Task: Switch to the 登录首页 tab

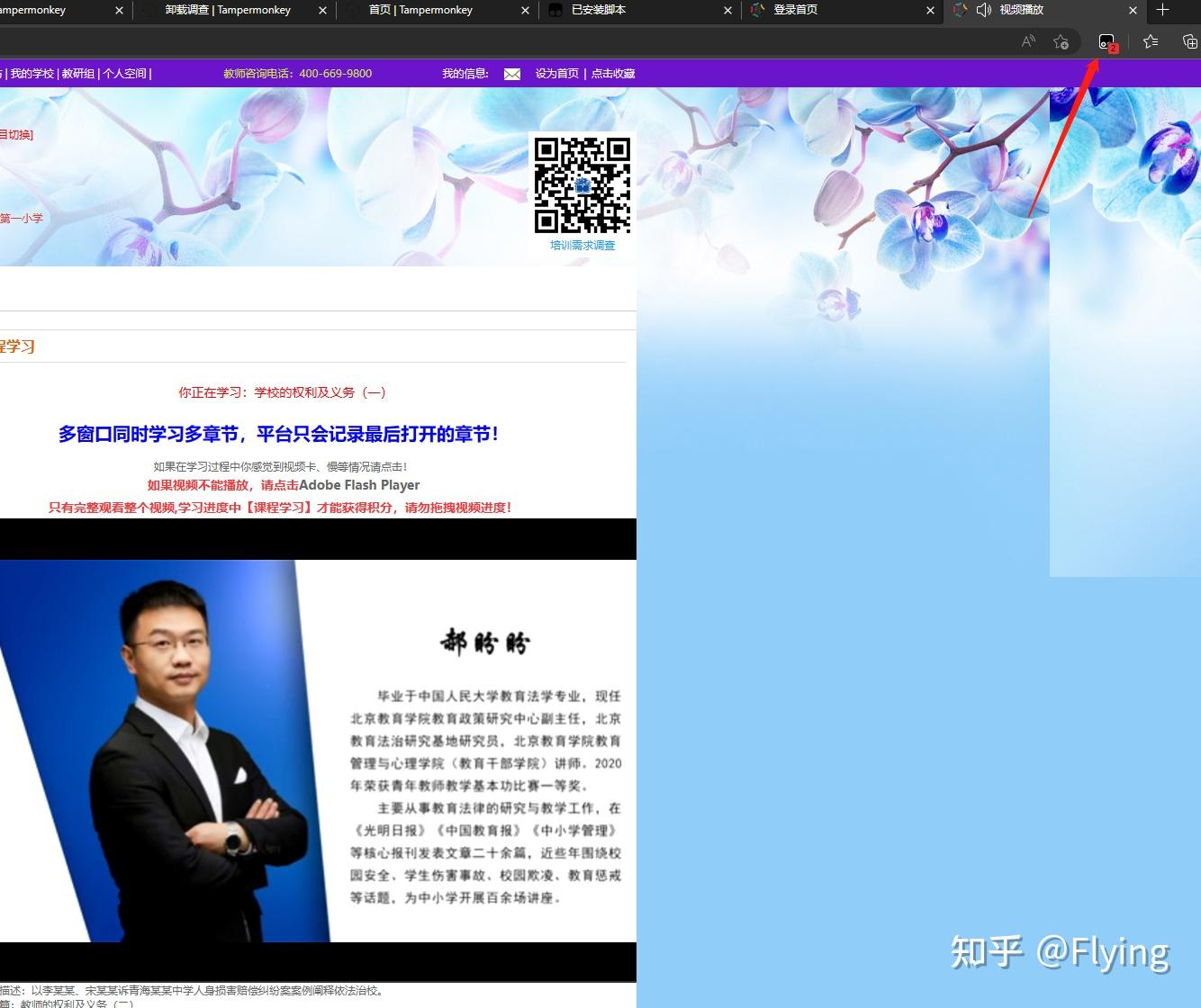Action: click(x=797, y=11)
